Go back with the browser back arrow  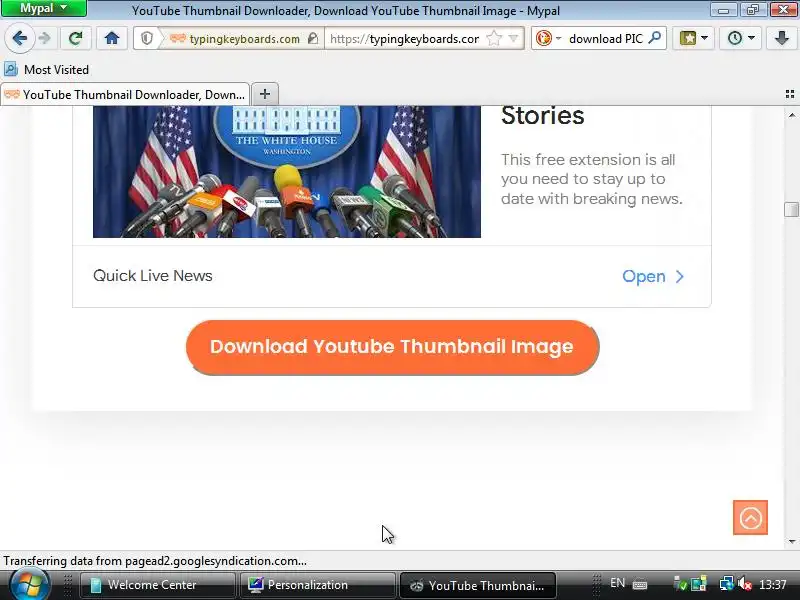click(19, 38)
